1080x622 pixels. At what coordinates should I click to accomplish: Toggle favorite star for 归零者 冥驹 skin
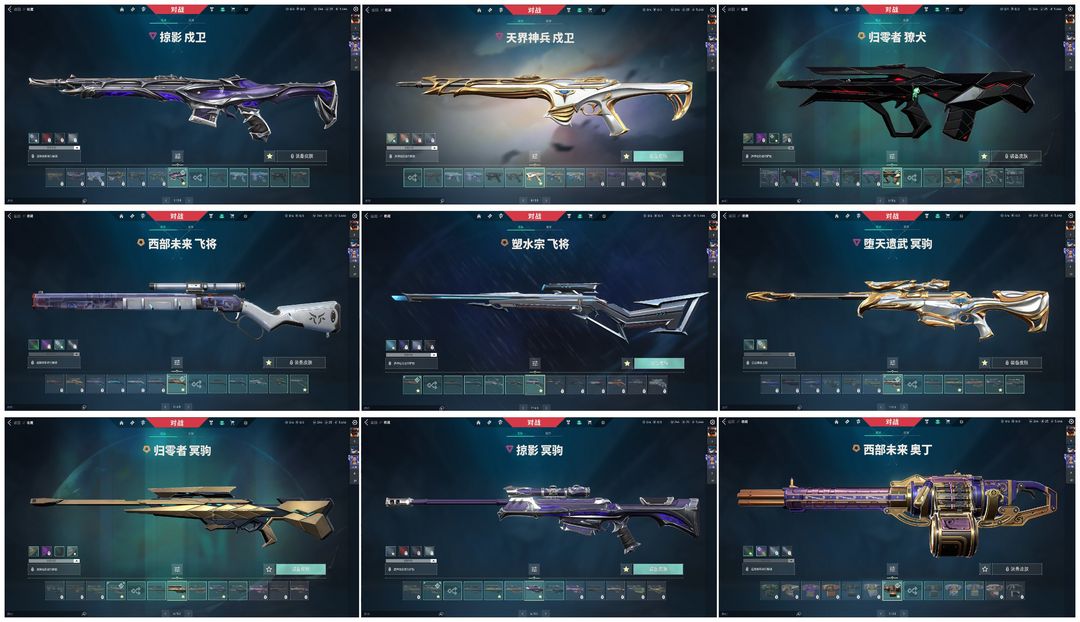[269, 569]
